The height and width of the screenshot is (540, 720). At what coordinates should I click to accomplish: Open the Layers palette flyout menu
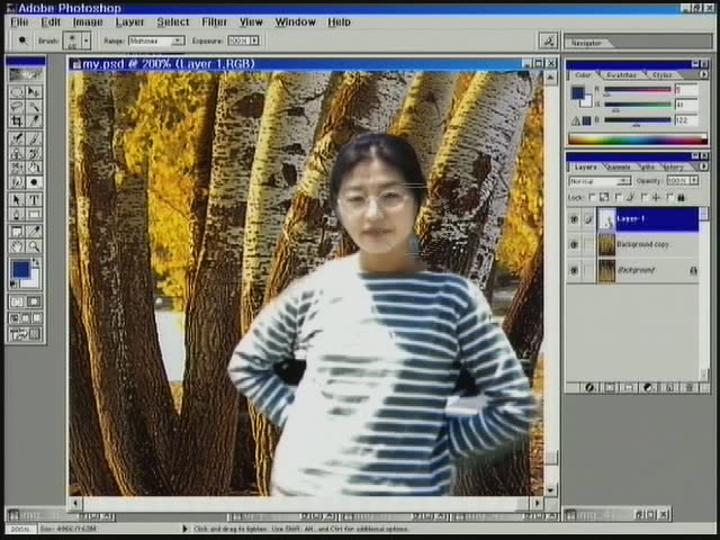coord(703,166)
